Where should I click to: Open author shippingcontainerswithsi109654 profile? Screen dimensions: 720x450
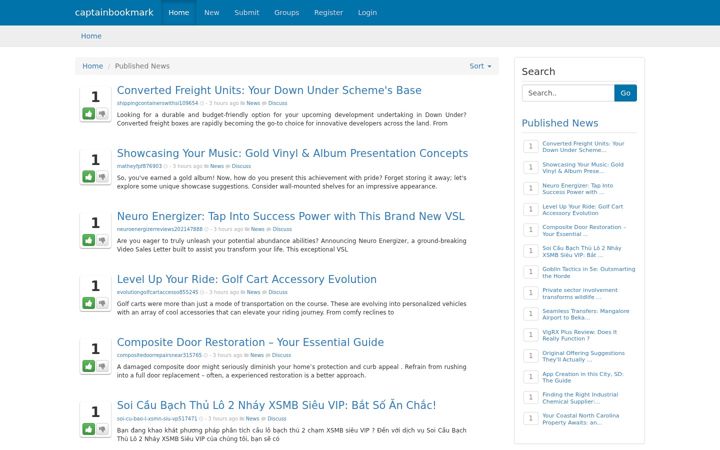158,103
